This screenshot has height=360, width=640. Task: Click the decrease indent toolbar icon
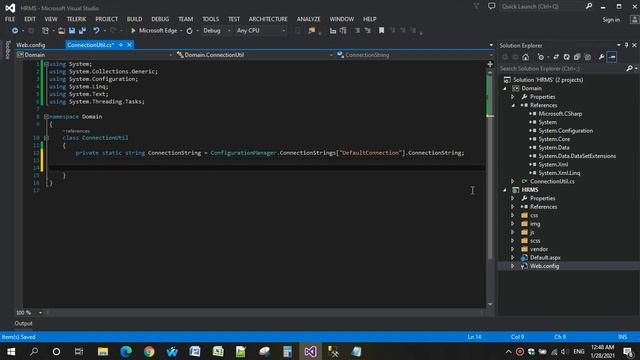click(333, 31)
